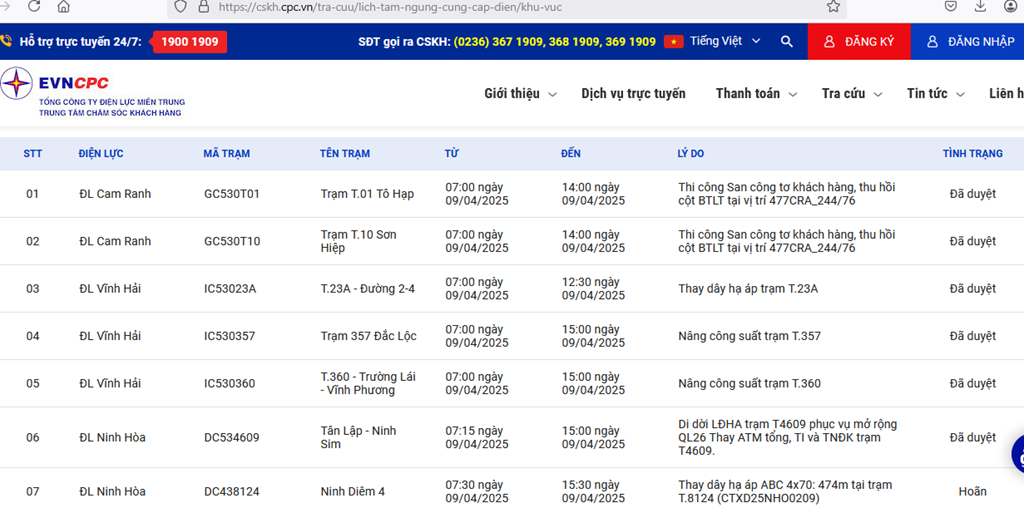This screenshot has height=508, width=1024.
Task: Bookmark this page with the star icon
Action: 833,6
